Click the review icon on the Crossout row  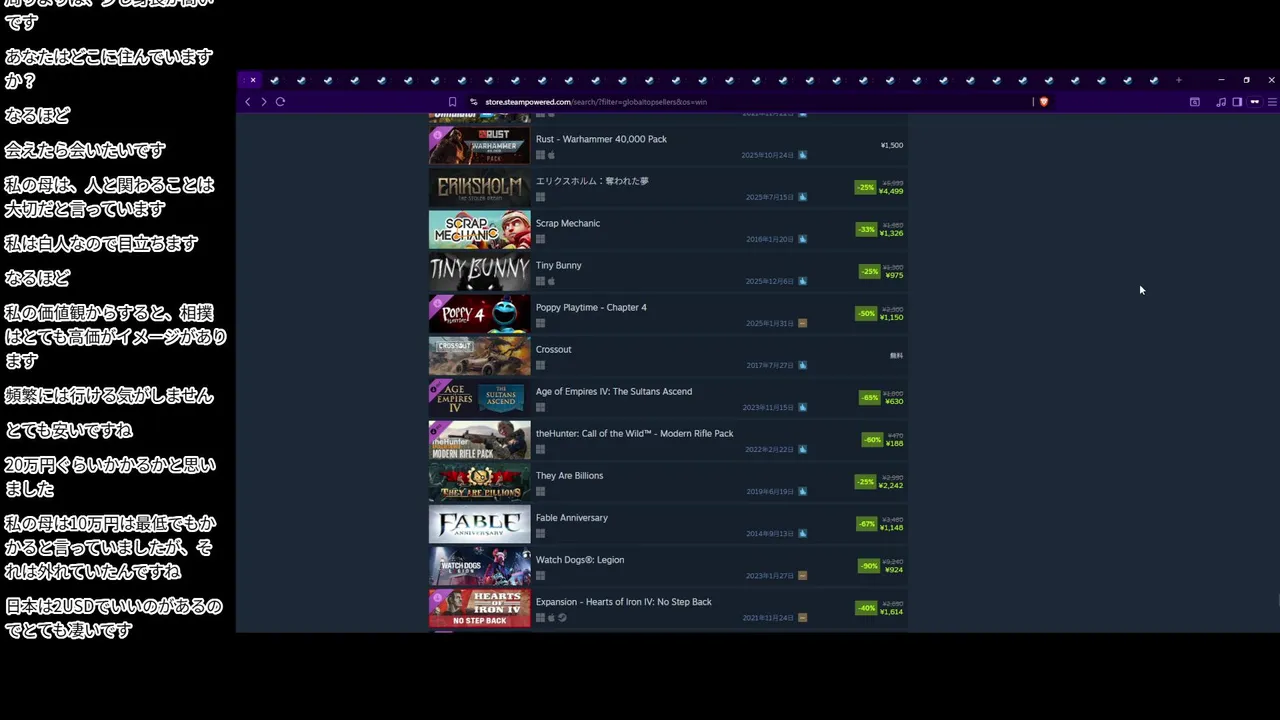(802, 365)
